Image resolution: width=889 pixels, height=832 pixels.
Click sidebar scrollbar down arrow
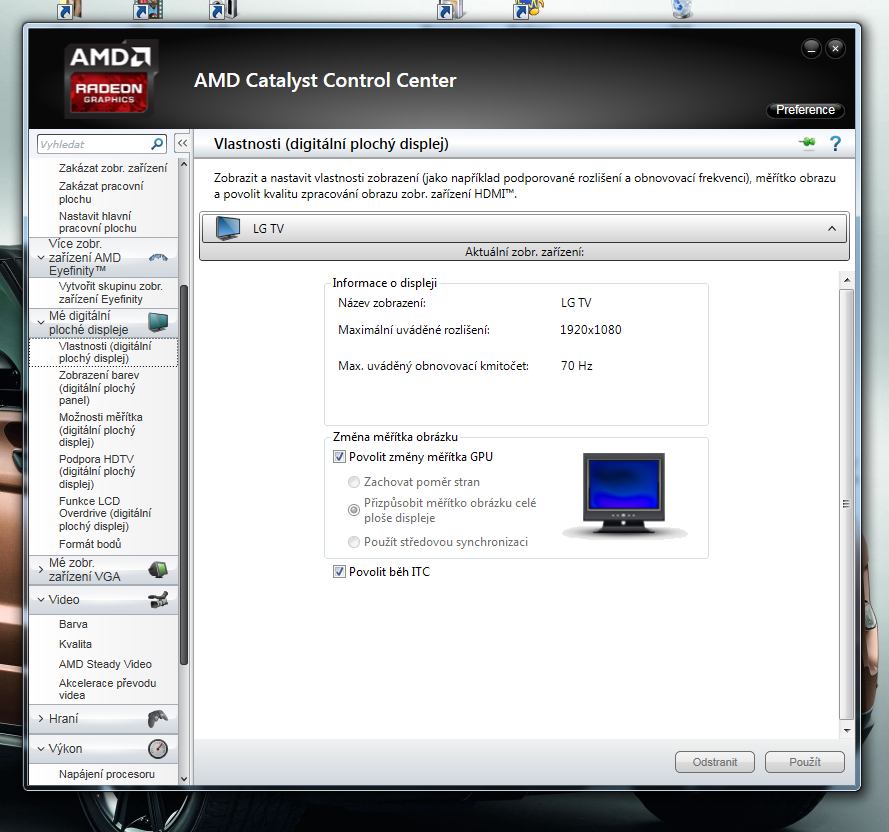click(x=184, y=779)
